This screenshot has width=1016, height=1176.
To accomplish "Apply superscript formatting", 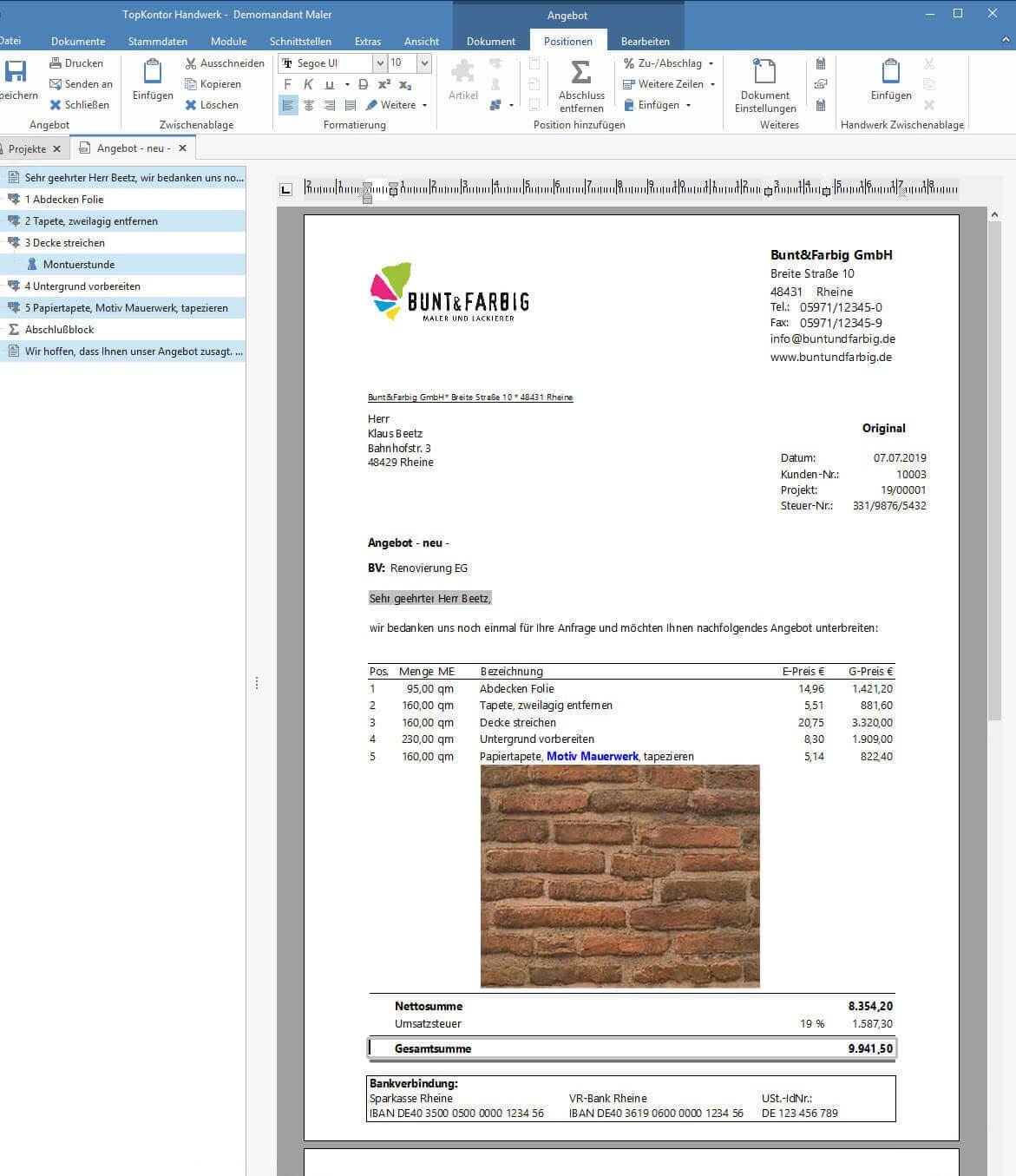I will pos(384,84).
